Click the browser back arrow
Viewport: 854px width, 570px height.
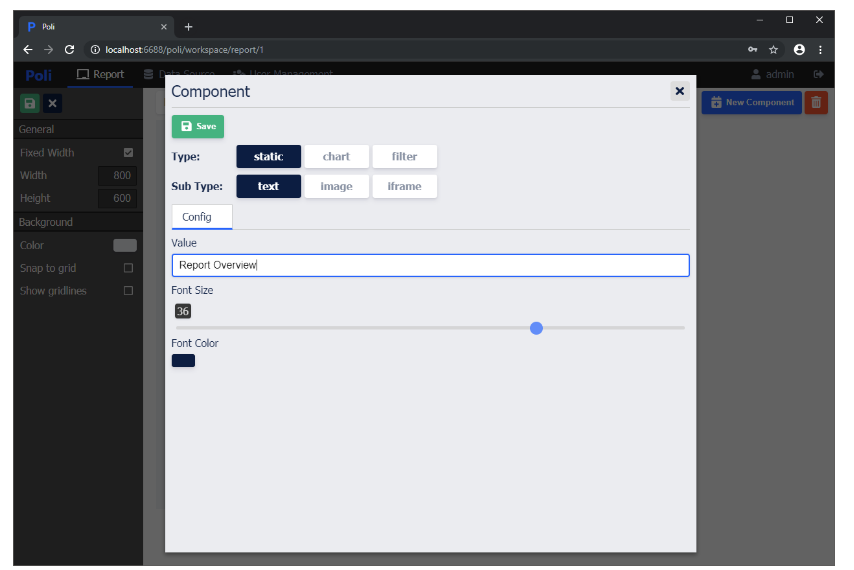tap(28, 50)
